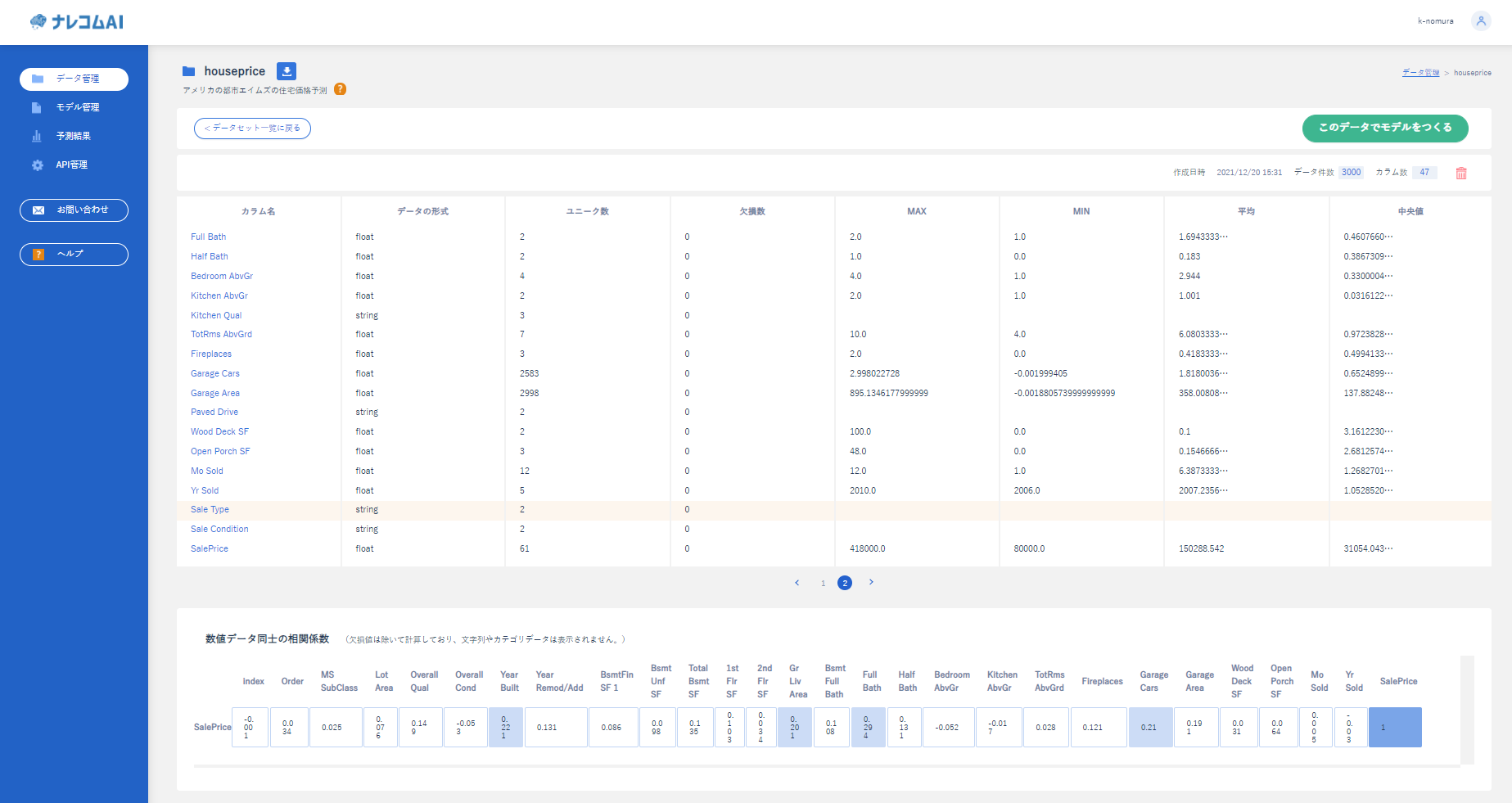Open the k-nomura user avatar icon
This screenshot has width=1512, height=803.
(1481, 20)
